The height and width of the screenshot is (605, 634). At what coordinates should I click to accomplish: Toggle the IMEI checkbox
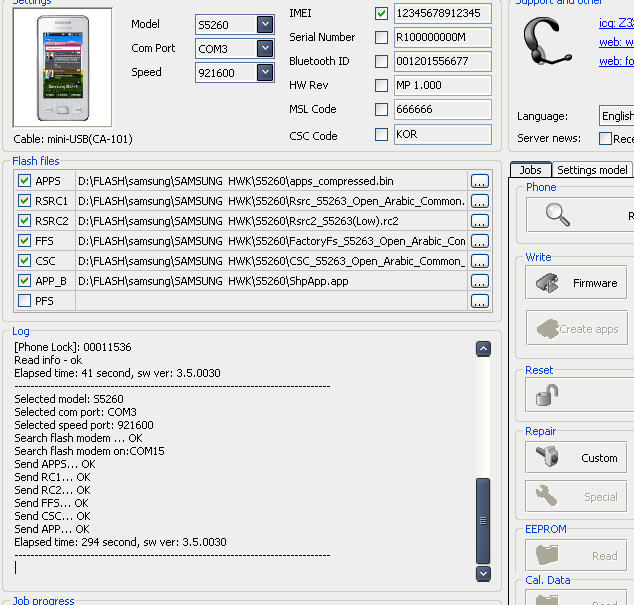381,13
